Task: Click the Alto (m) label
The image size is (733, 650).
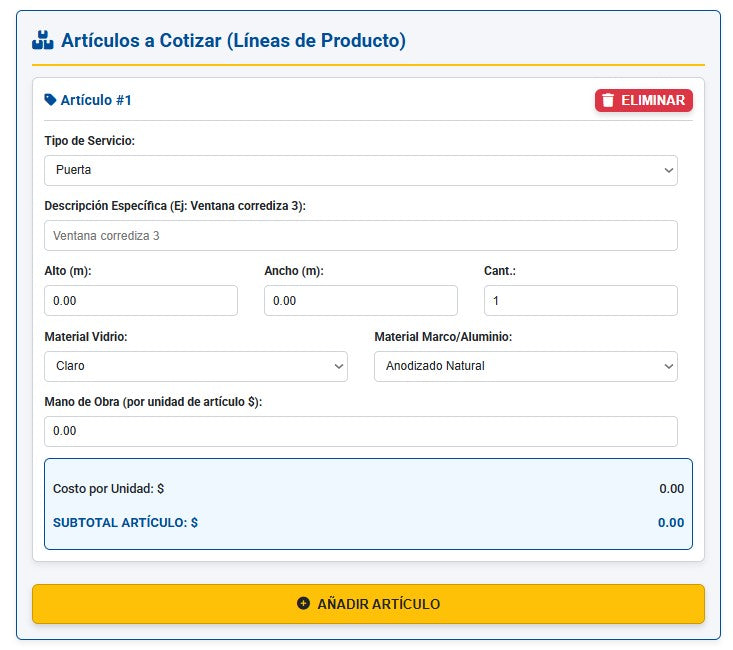Action: click(x=68, y=271)
